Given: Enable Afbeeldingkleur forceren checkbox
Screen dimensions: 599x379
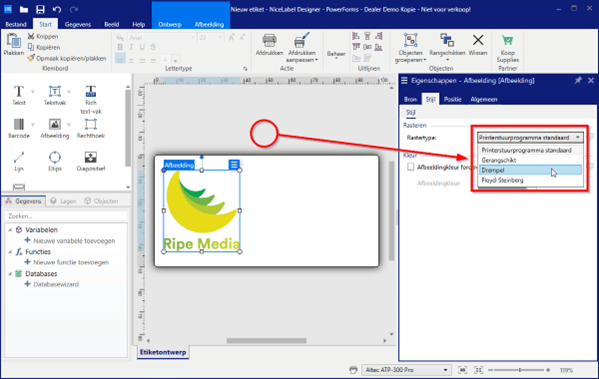Looking at the screenshot, I should (x=411, y=167).
